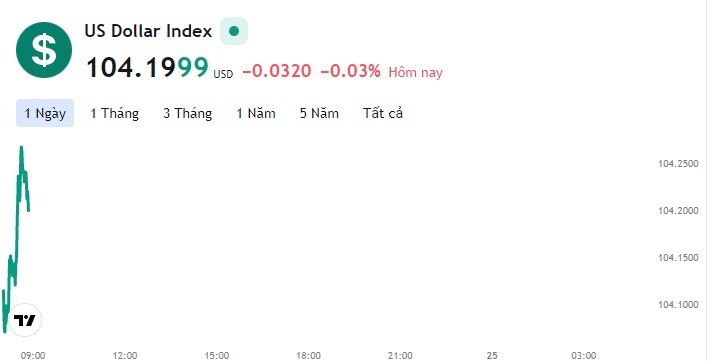Click the green market status dot

point(234,31)
